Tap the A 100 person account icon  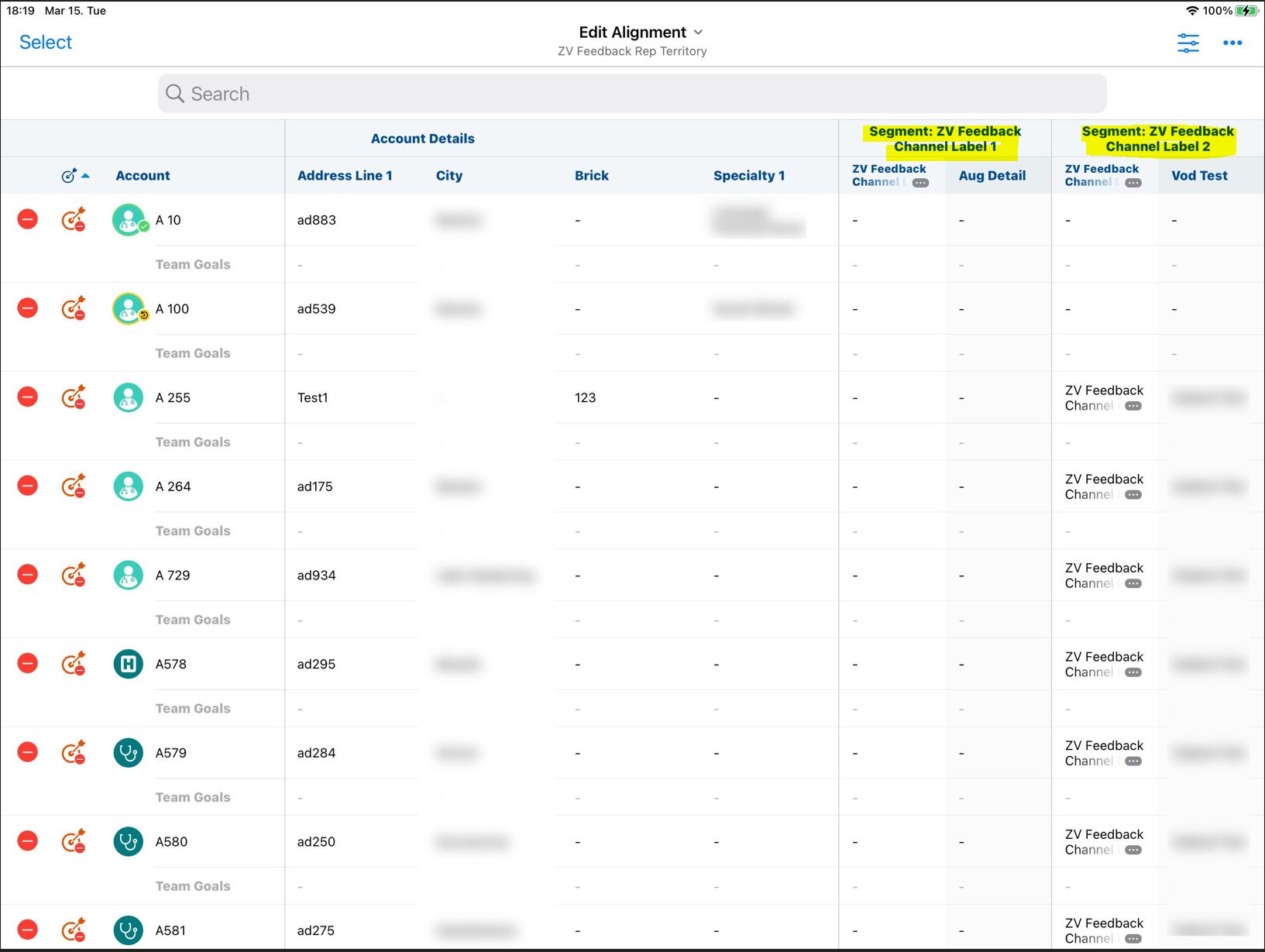click(x=129, y=308)
